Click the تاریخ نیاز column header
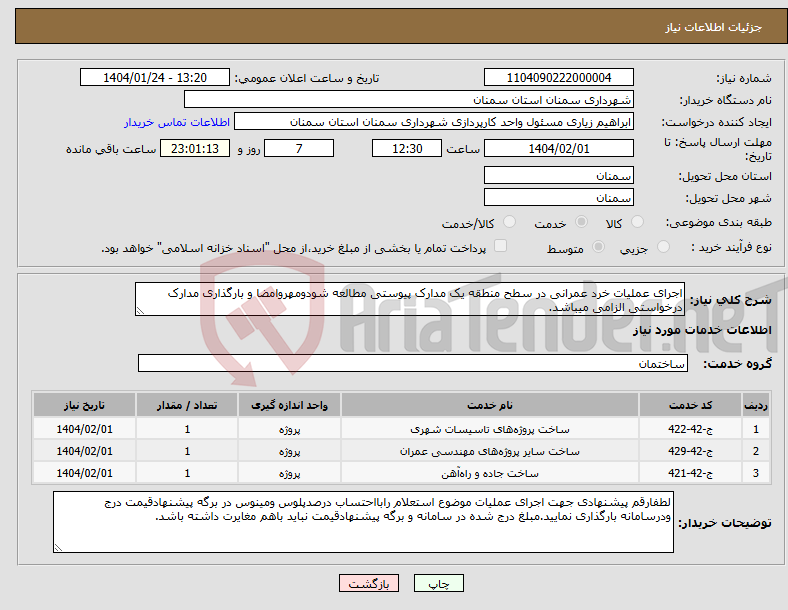The width and height of the screenshot is (788, 610). pyautogui.click(x=84, y=405)
